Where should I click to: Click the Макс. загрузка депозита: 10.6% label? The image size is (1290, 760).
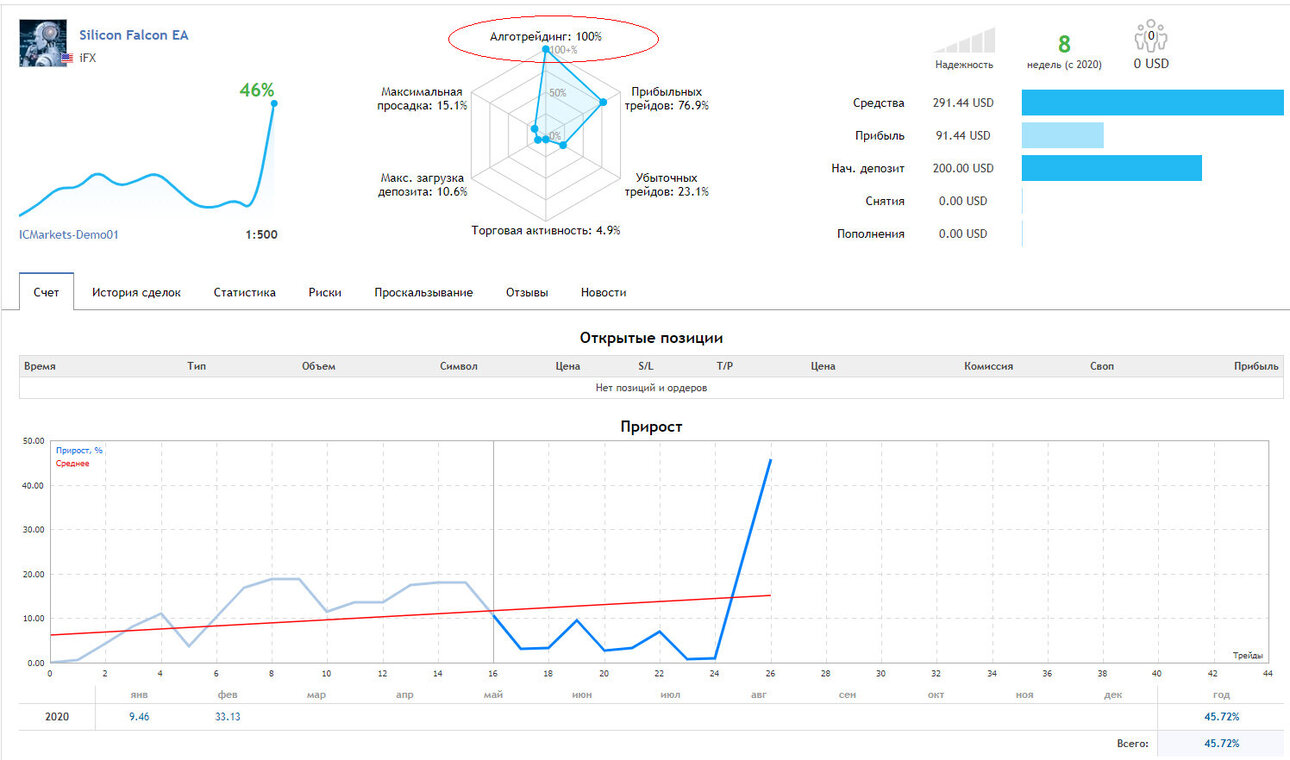[424, 185]
